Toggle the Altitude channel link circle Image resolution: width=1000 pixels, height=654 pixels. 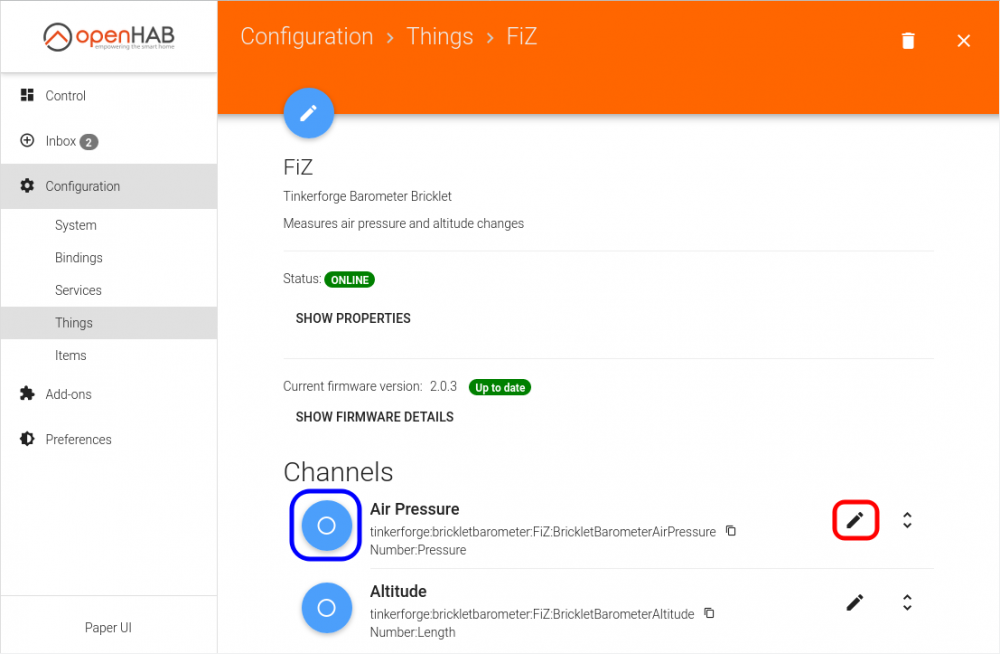[x=326, y=607]
